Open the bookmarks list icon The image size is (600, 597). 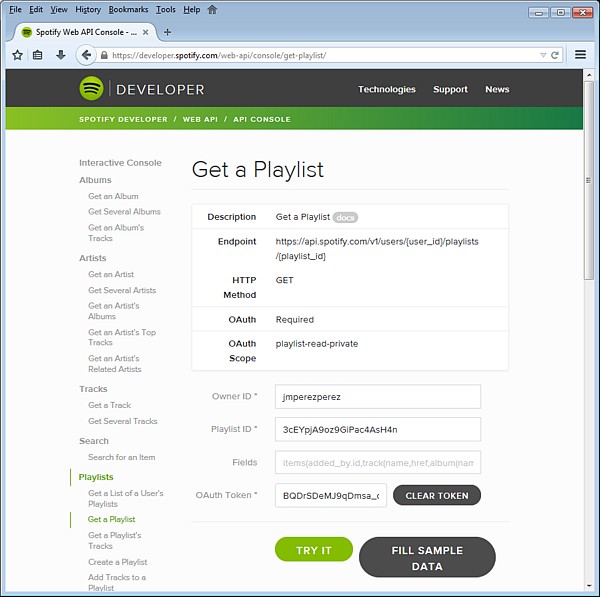coord(38,55)
